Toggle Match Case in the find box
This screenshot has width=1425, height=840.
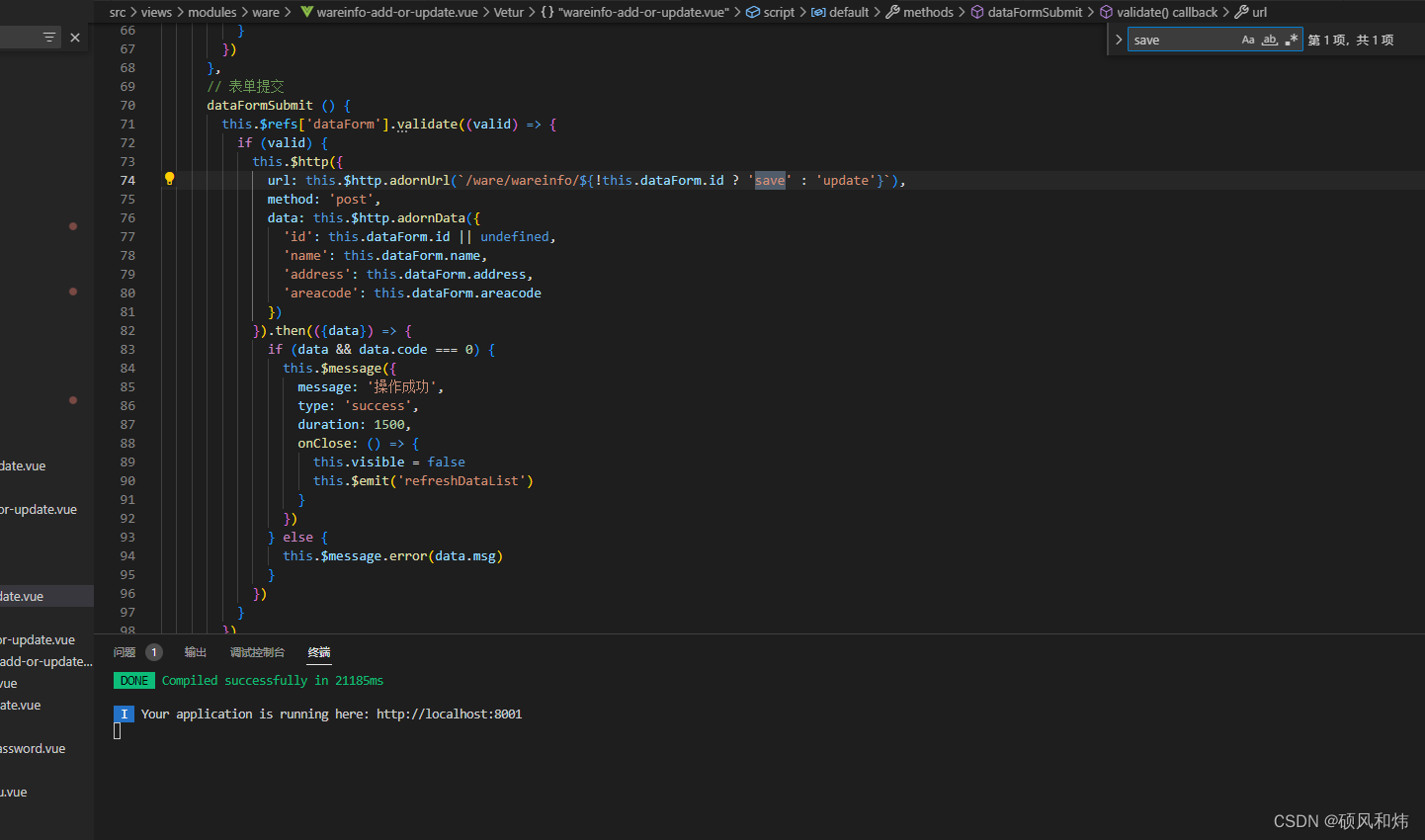click(x=1248, y=40)
